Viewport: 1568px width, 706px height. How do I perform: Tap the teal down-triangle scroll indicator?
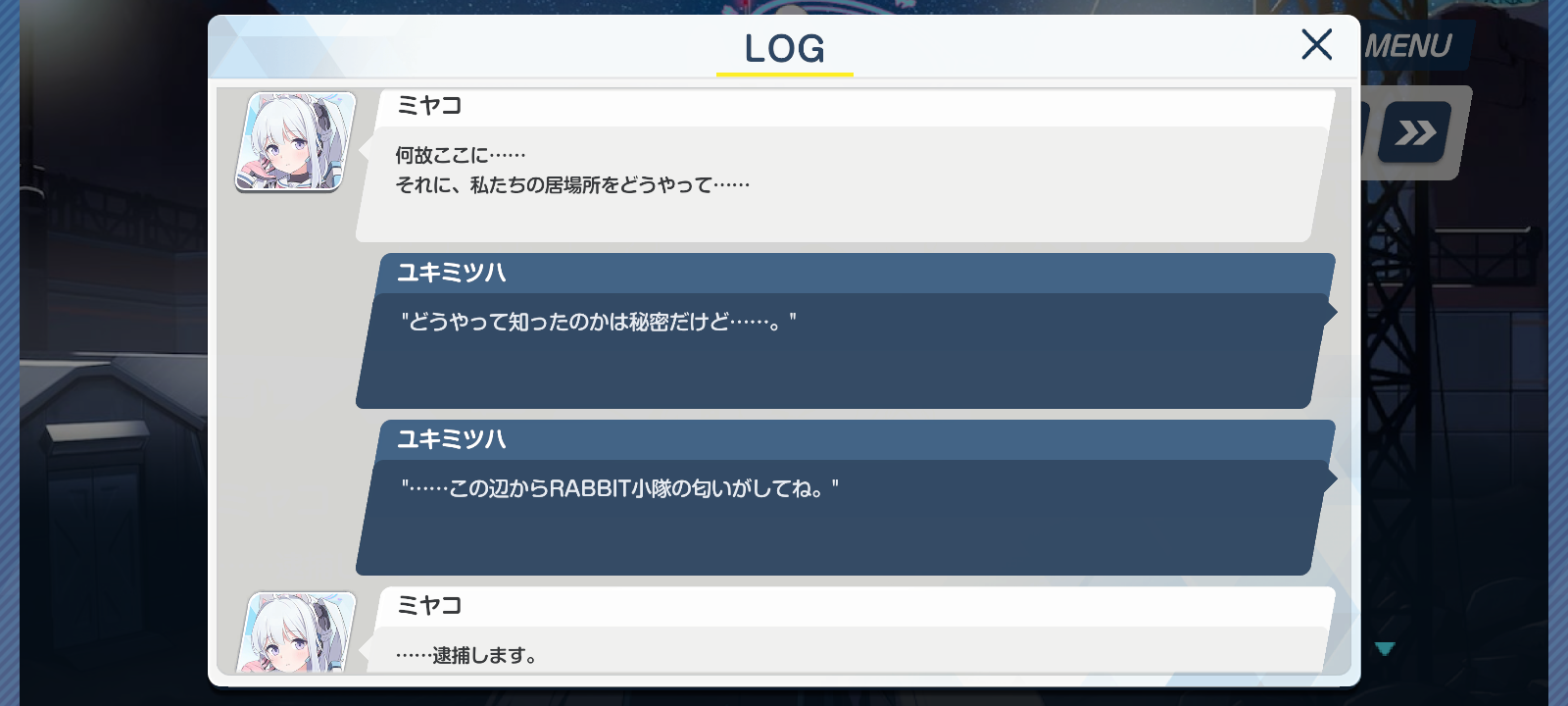1384,649
